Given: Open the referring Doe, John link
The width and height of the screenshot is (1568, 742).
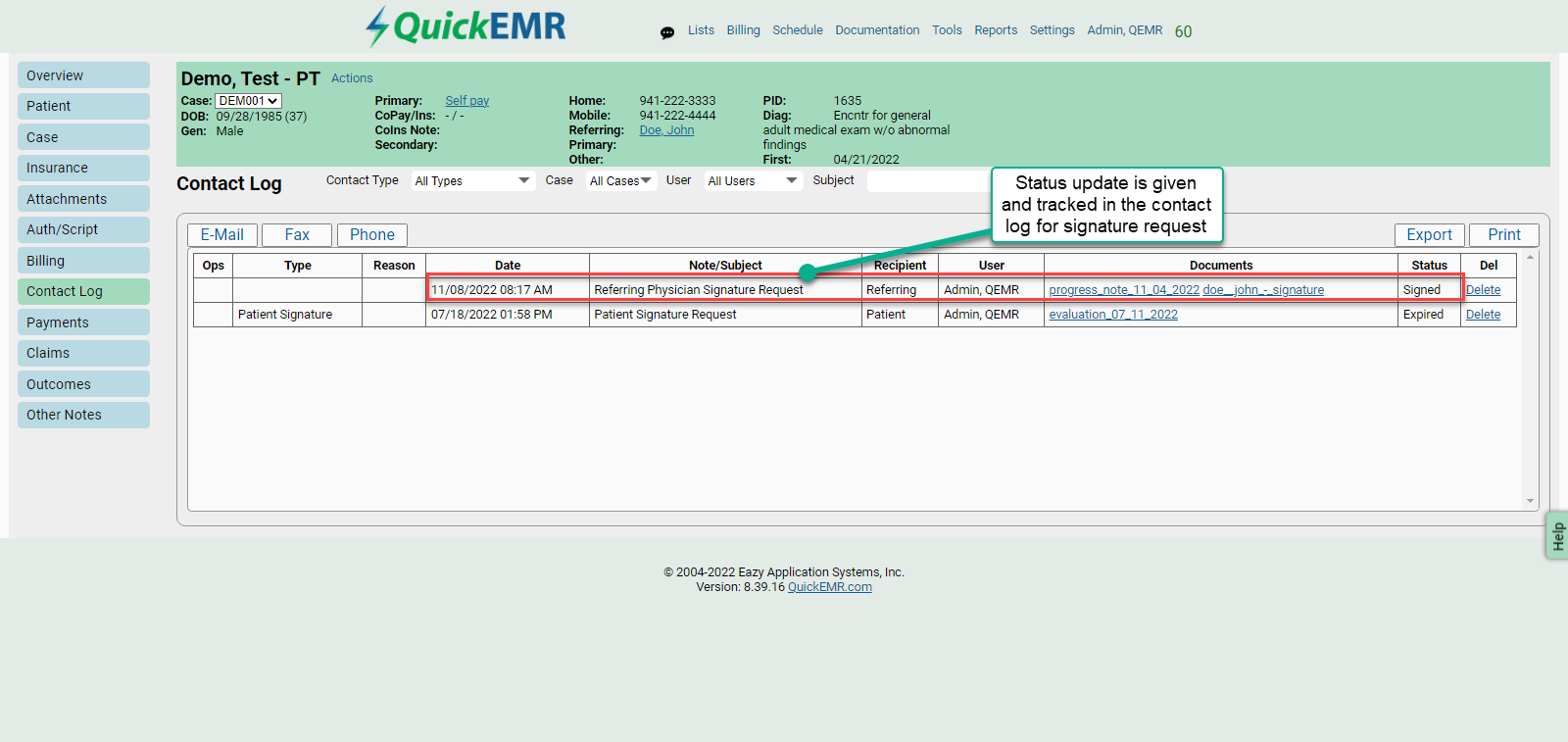Looking at the screenshot, I should 666,130.
